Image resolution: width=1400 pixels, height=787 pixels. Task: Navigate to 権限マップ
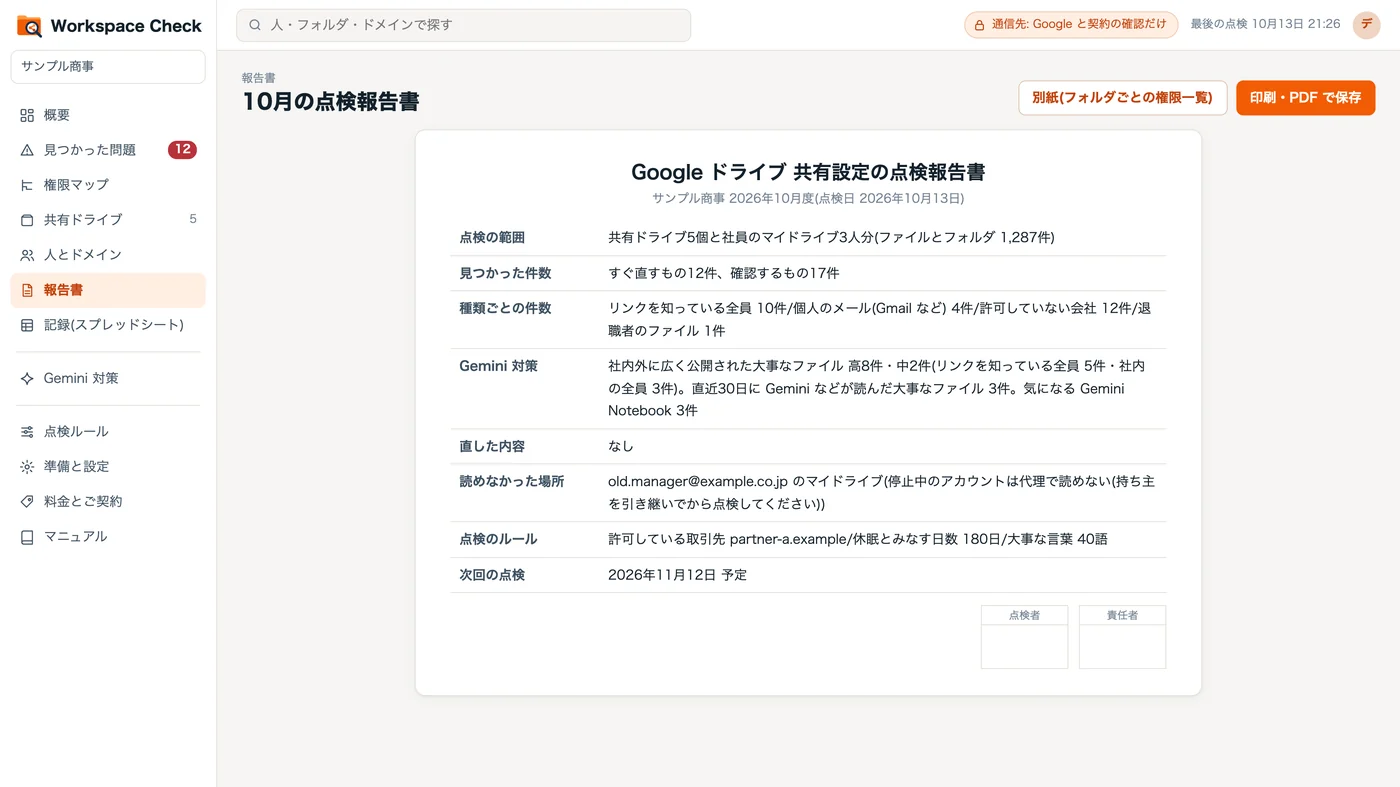click(x=108, y=185)
